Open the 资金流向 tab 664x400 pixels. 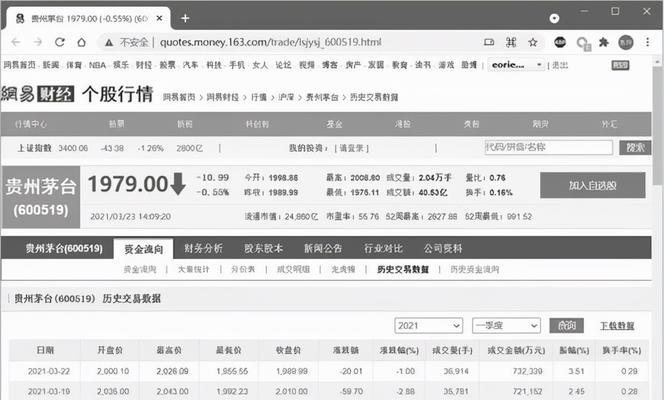(143, 249)
